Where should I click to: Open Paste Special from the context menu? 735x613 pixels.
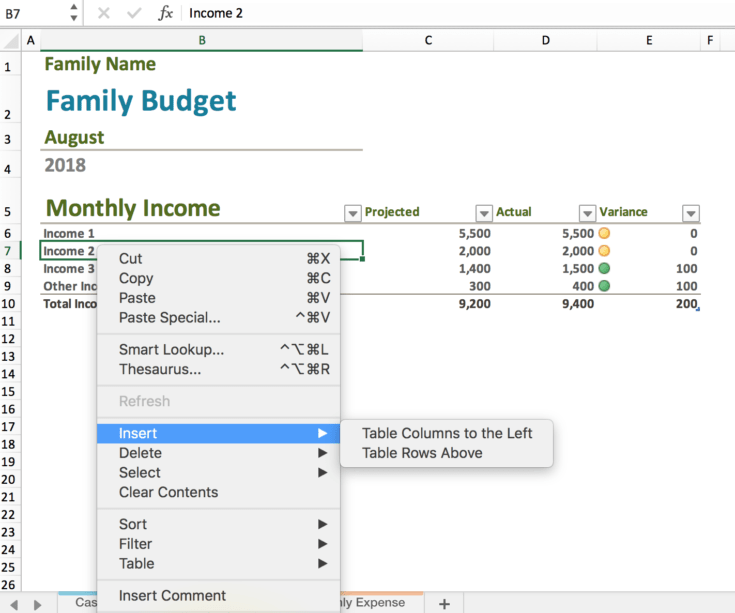coord(218,317)
